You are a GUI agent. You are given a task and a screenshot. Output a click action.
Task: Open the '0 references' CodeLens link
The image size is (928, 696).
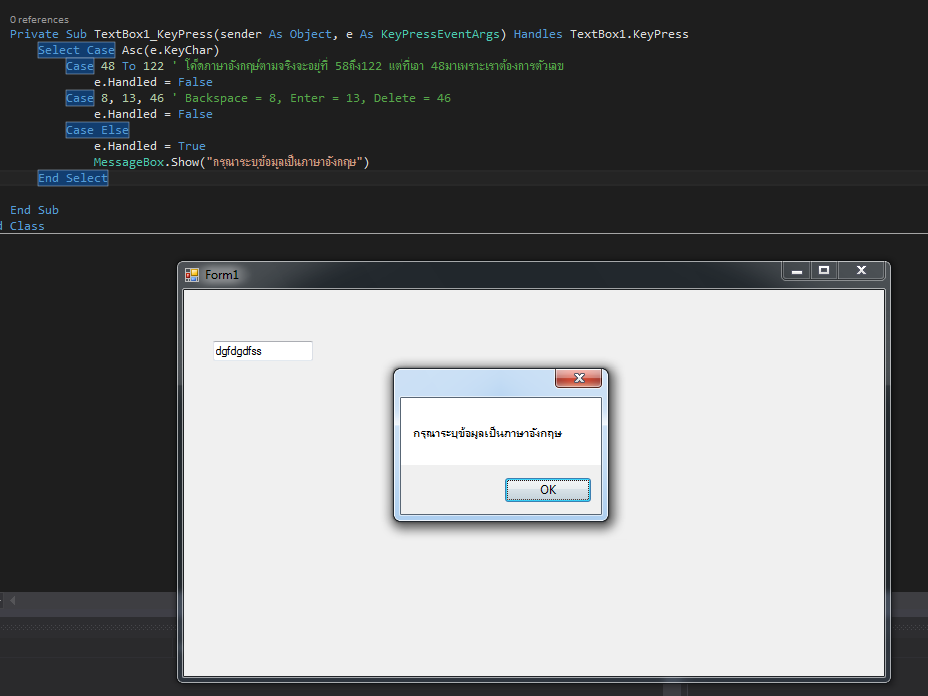39,19
